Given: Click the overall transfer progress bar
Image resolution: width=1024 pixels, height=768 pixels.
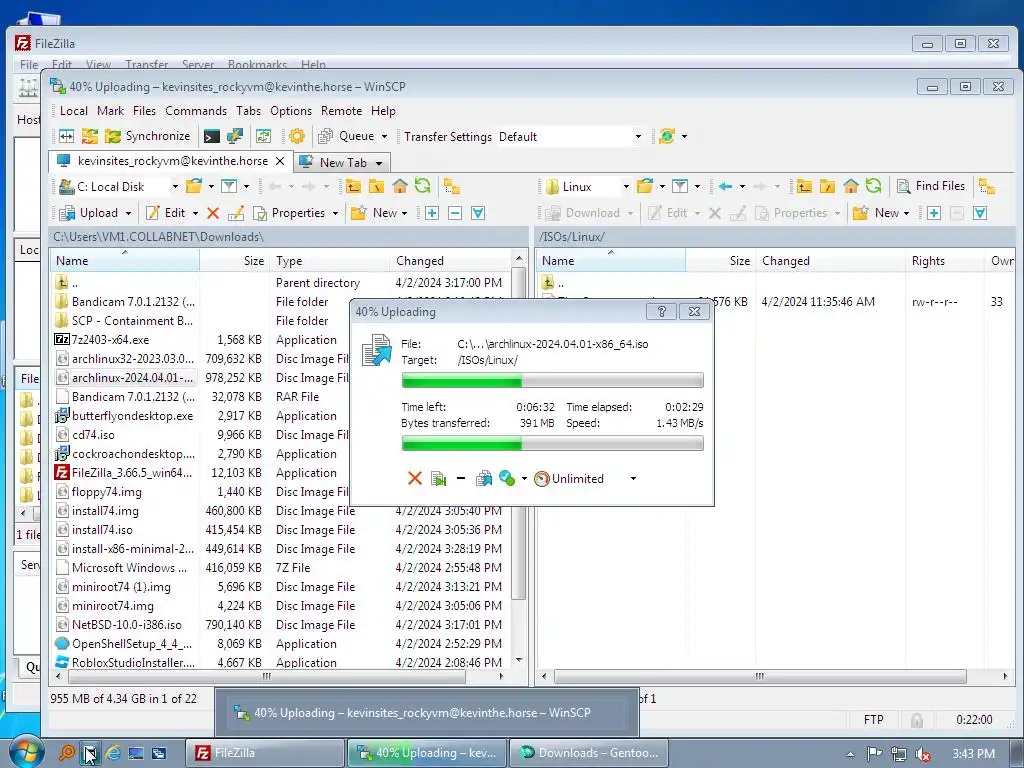Looking at the screenshot, I should pyautogui.click(x=552, y=443).
